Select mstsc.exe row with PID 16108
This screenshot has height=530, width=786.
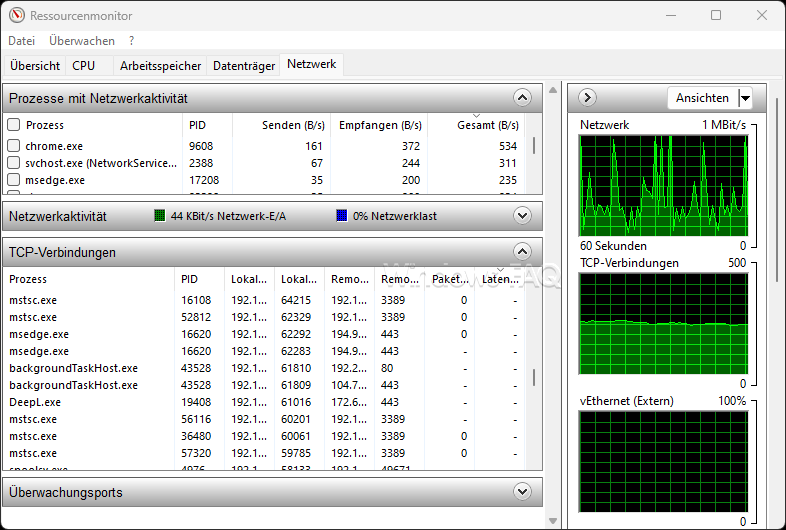coord(264,300)
